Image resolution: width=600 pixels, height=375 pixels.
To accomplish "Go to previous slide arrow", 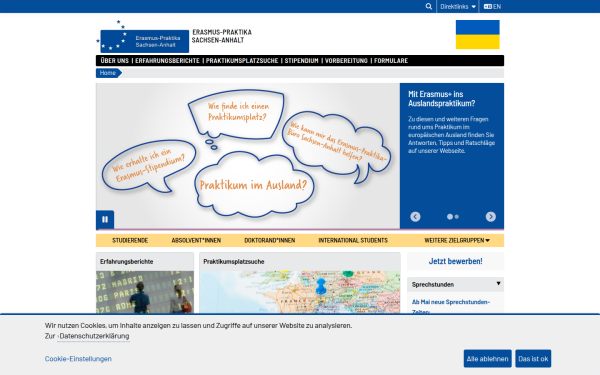I will (x=415, y=217).
